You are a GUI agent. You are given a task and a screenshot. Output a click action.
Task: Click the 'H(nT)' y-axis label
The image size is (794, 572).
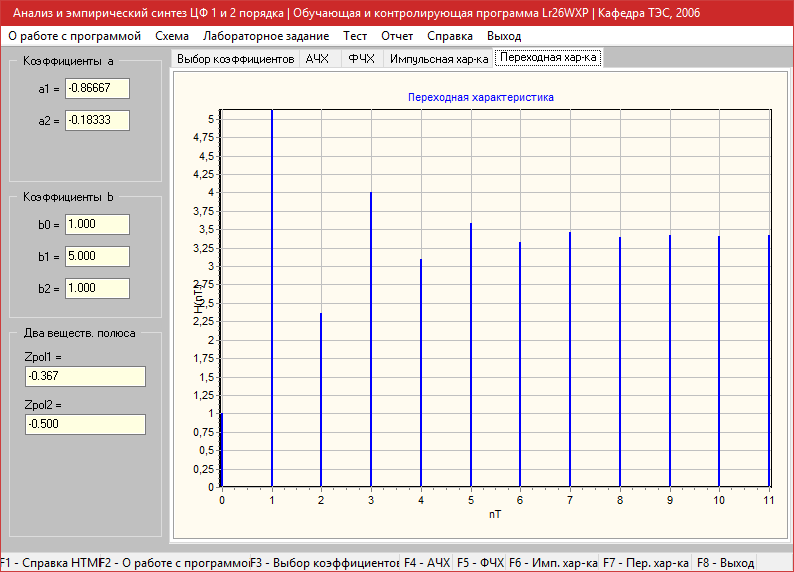[x=199, y=298]
